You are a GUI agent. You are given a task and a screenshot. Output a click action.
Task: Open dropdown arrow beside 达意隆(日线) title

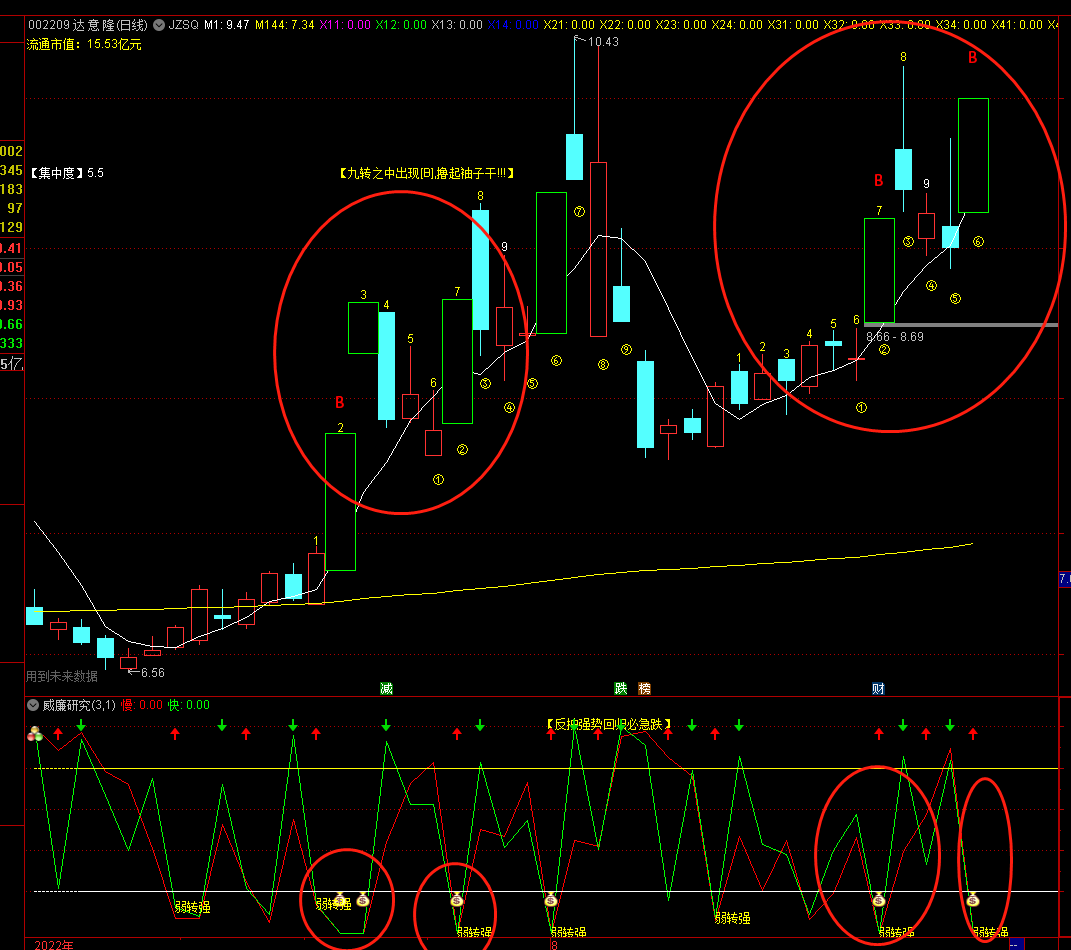[158, 25]
